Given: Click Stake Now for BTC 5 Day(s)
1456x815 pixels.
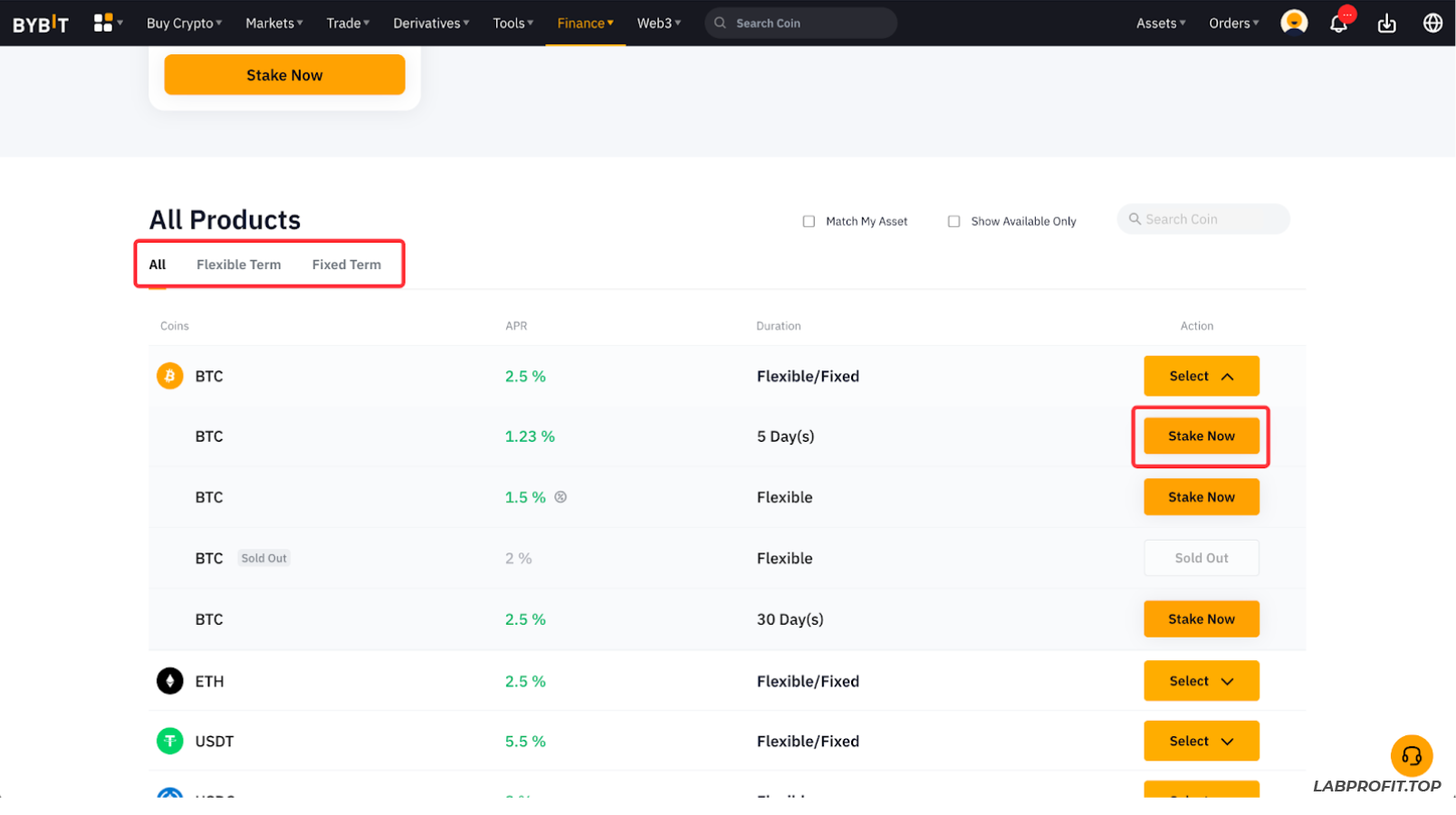Looking at the screenshot, I should pyautogui.click(x=1201, y=436).
